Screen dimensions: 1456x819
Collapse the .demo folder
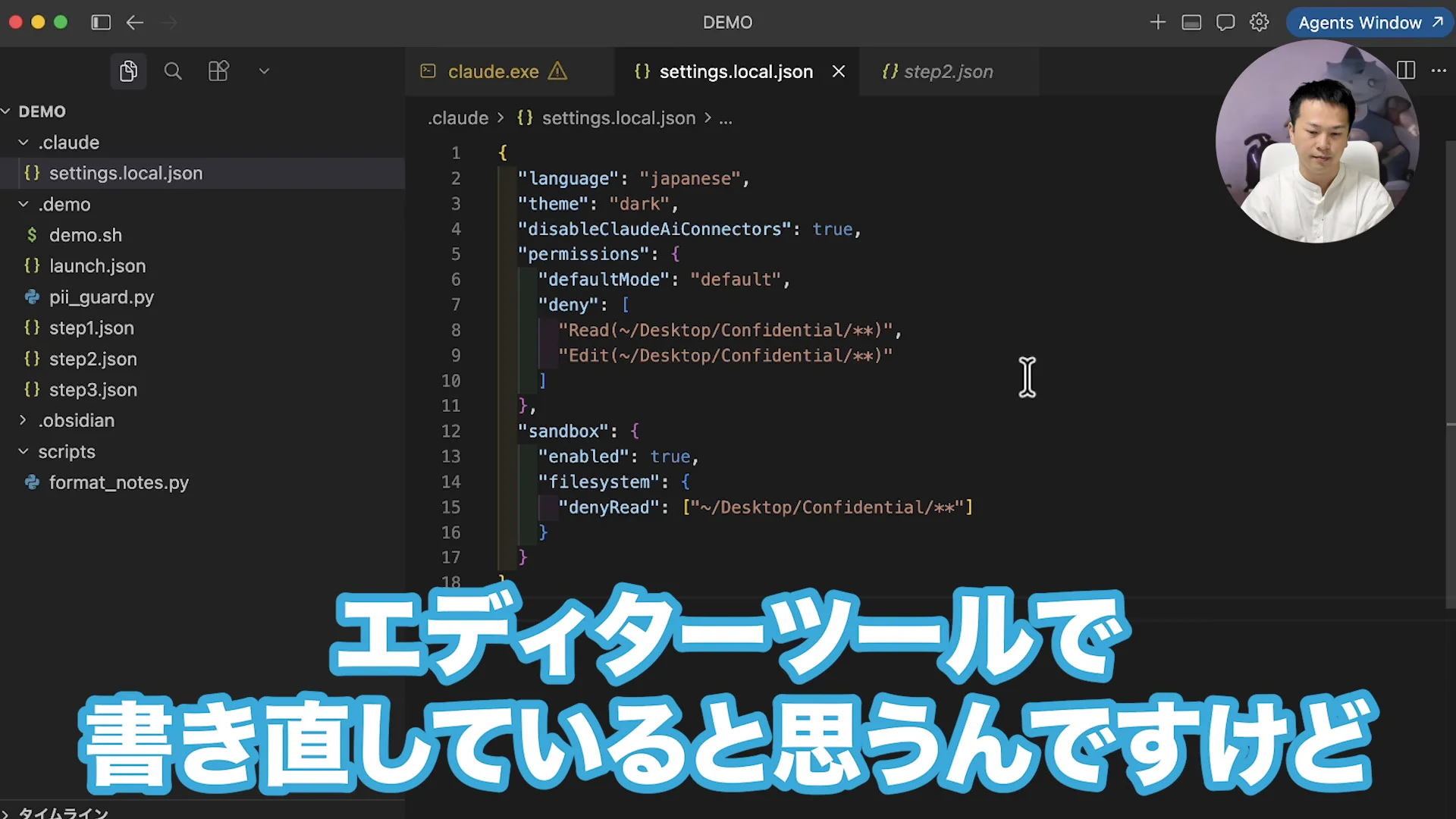[x=202, y=205]
